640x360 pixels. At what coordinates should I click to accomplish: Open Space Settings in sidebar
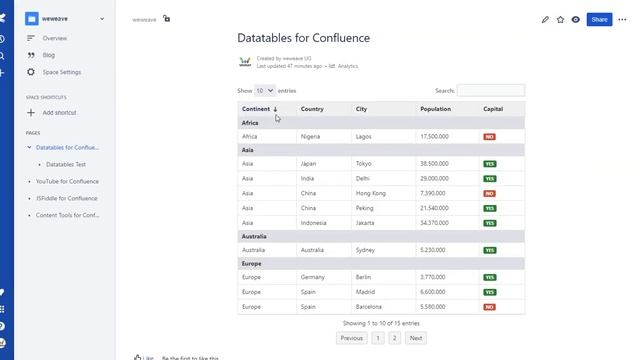[62, 72]
